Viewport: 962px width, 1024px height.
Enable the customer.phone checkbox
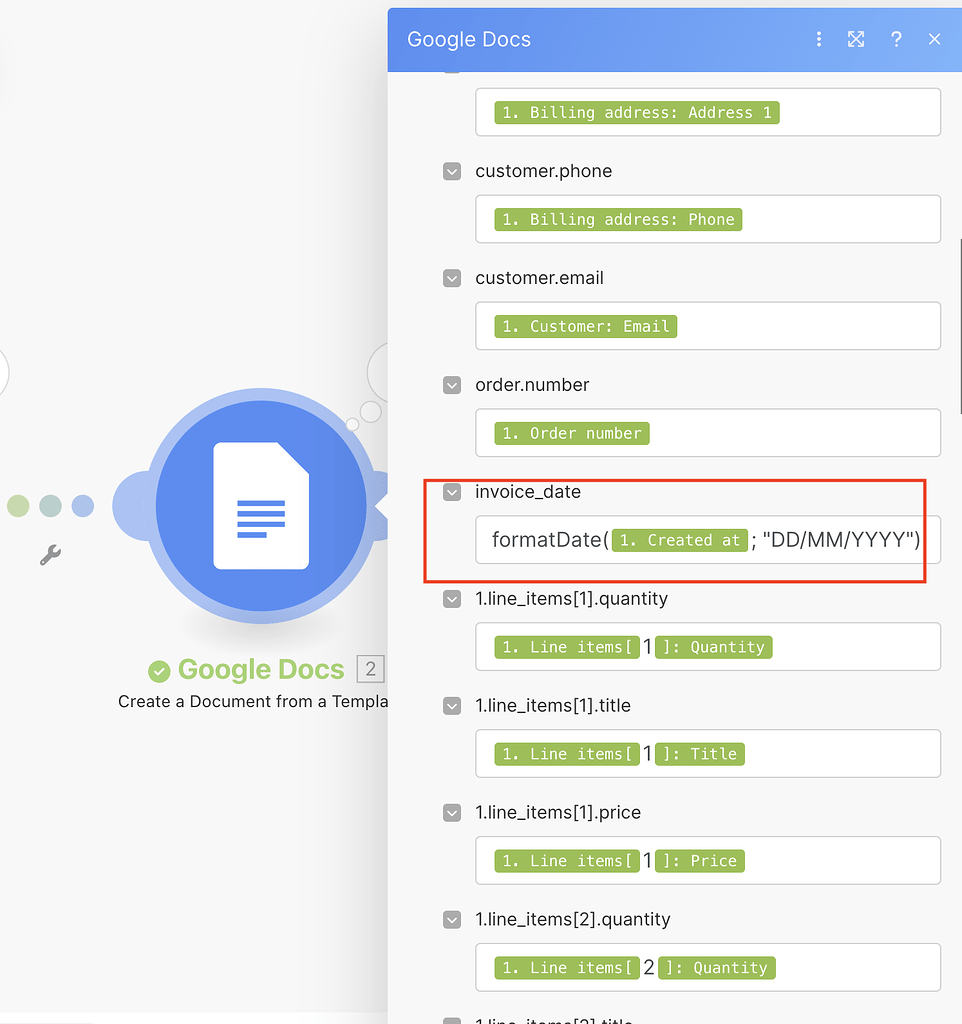[451, 171]
